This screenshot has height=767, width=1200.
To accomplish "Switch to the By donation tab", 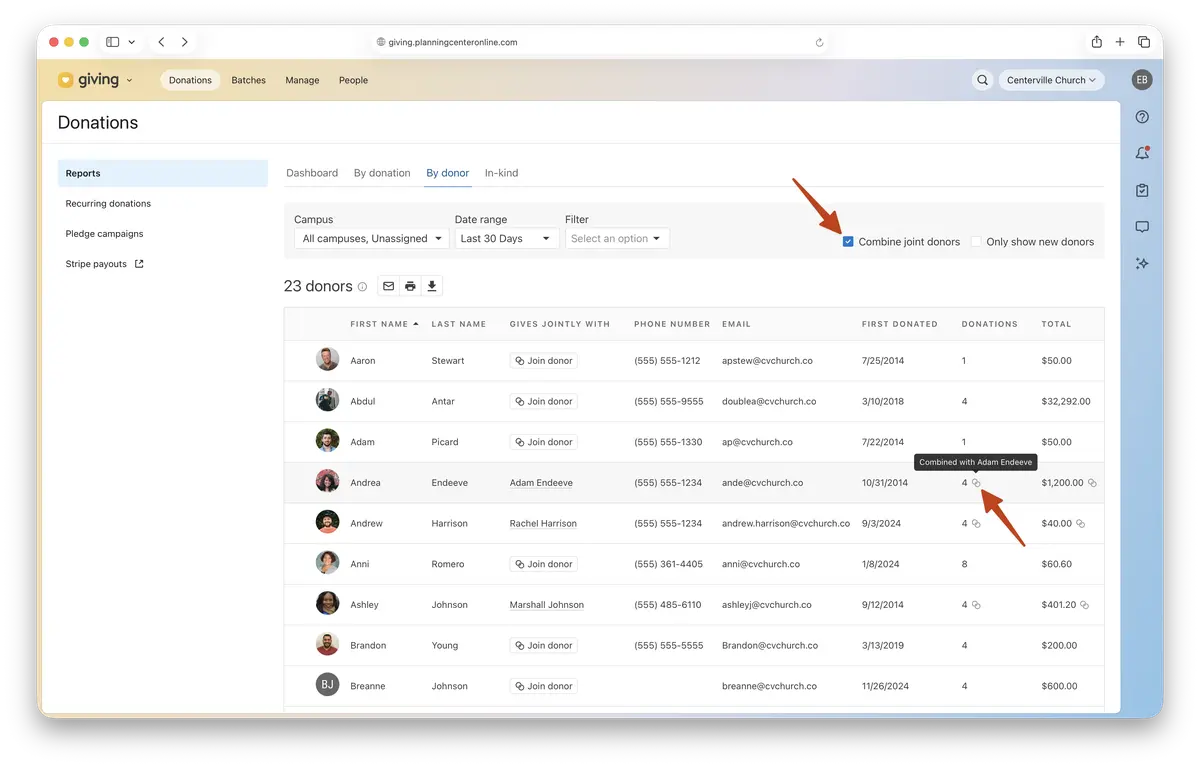I will [x=382, y=173].
